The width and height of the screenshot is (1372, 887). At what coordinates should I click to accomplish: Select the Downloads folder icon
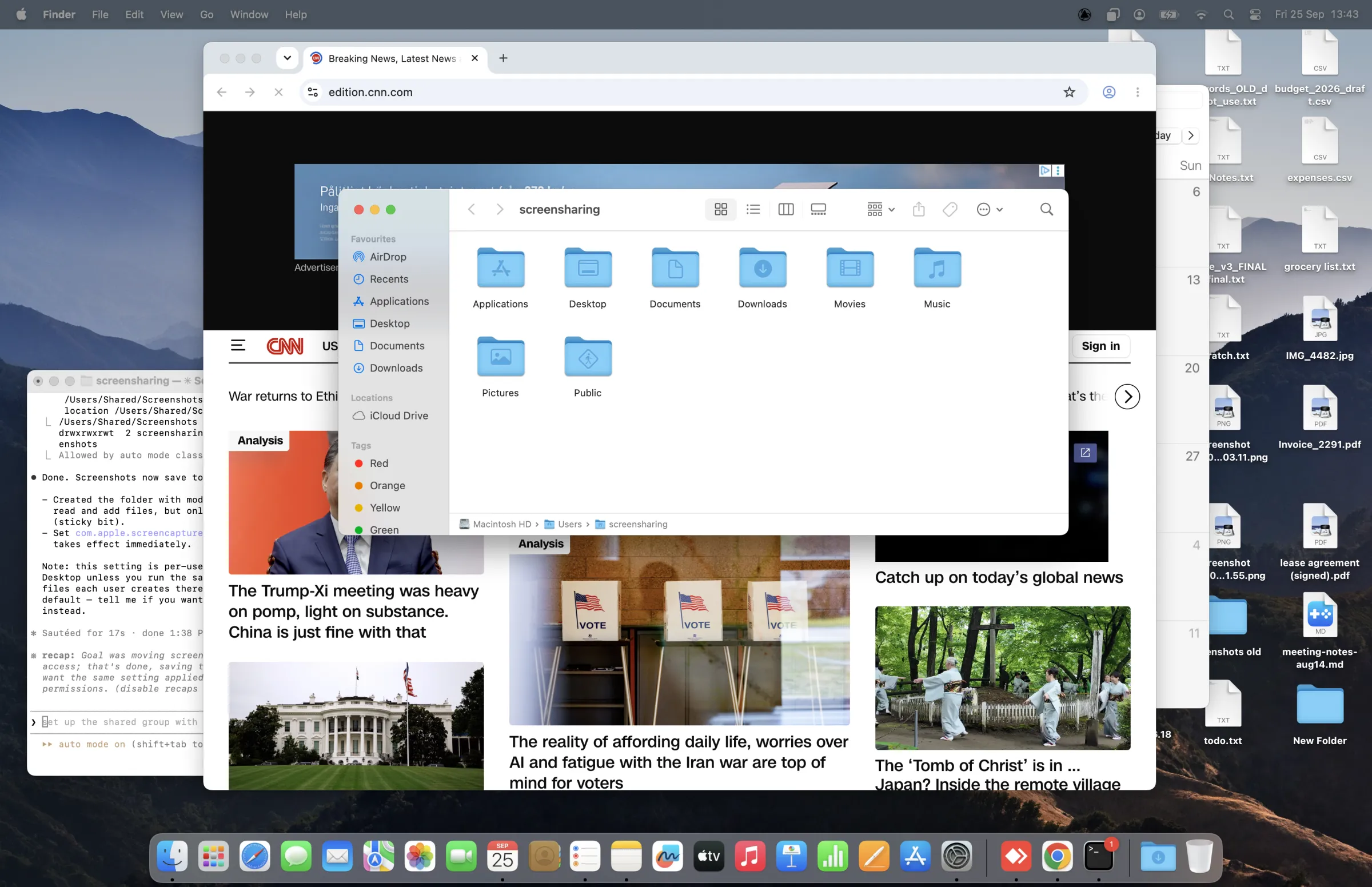pos(763,267)
